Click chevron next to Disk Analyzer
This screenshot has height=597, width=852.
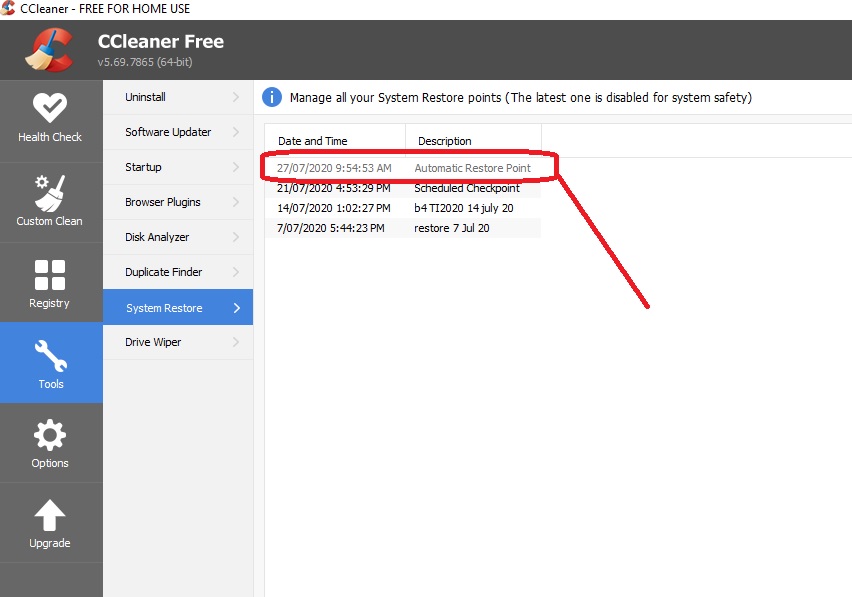[x=236, y=237]
